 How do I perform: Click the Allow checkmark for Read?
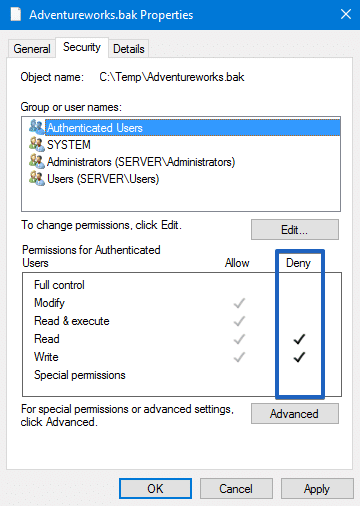click(239, 339)
